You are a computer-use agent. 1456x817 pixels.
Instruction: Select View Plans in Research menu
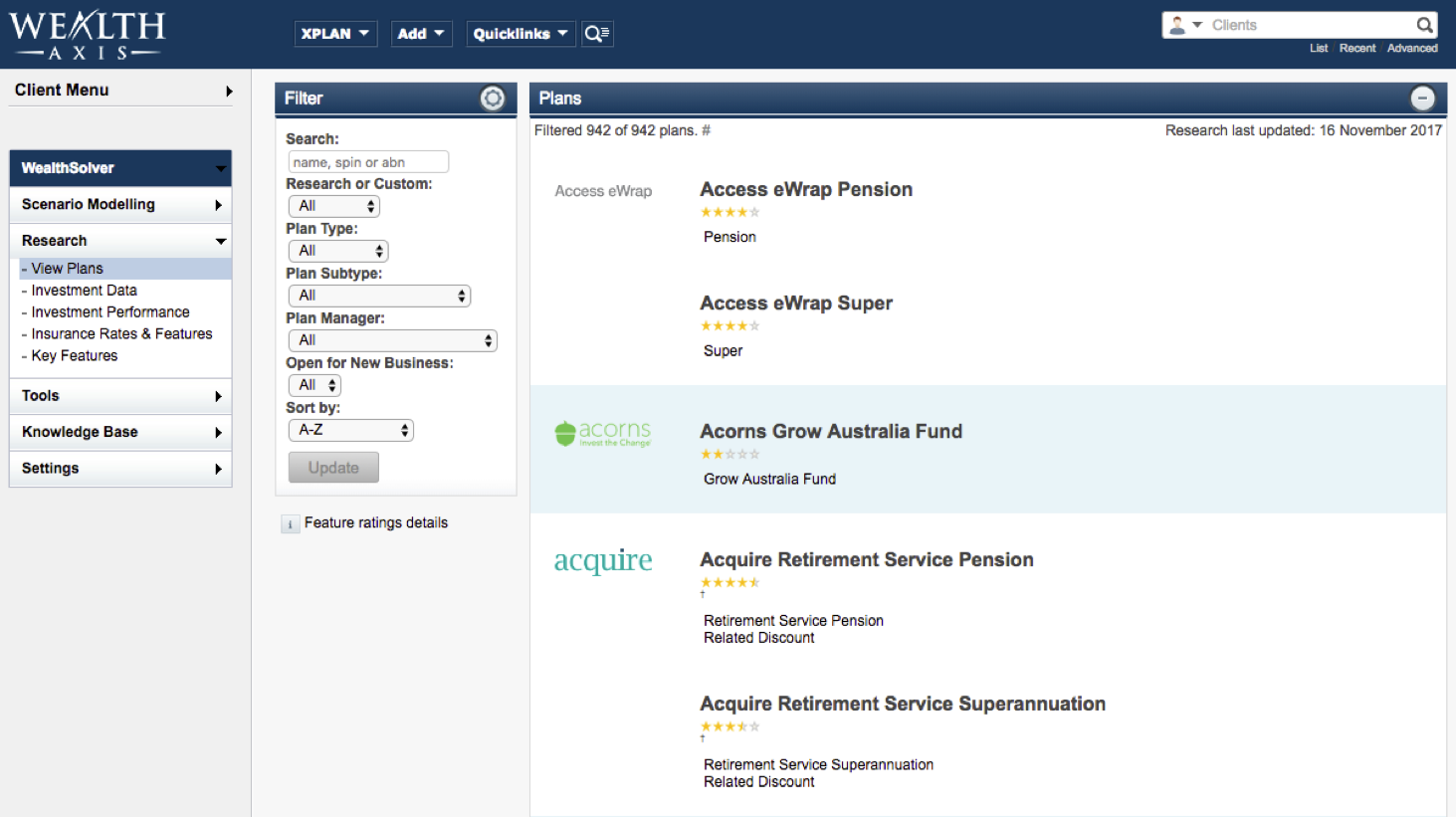[125, 269]
